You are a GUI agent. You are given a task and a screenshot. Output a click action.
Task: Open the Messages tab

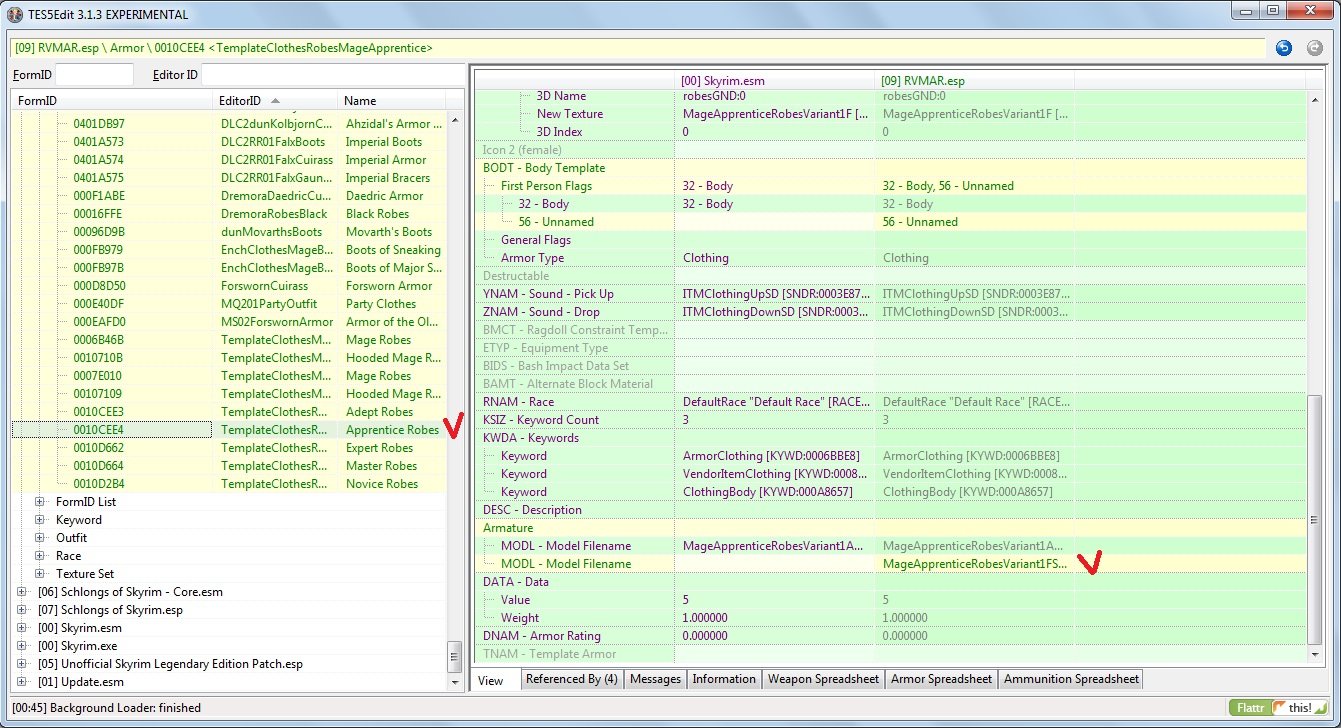click(656, 679)
